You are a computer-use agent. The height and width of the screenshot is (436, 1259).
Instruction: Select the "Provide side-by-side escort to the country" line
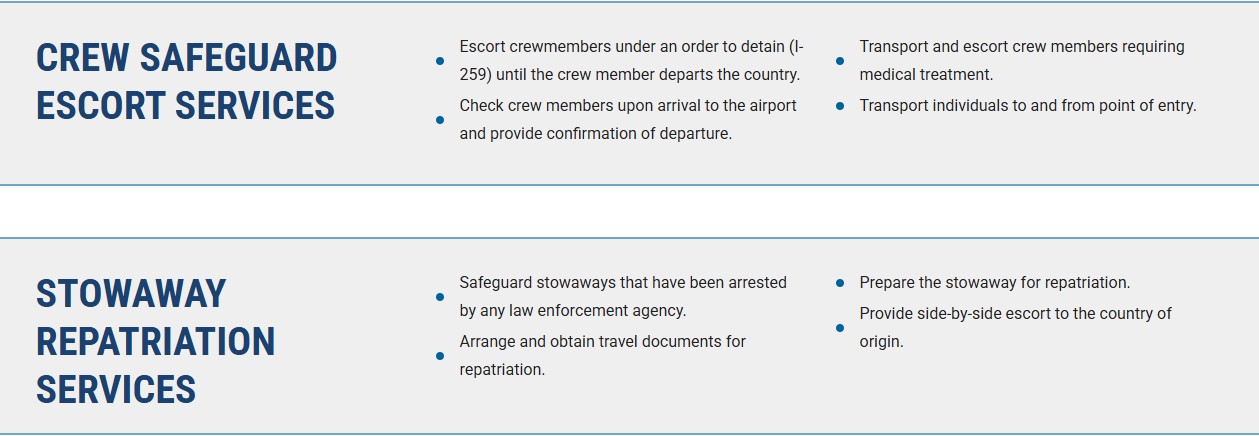point(1015,313)
